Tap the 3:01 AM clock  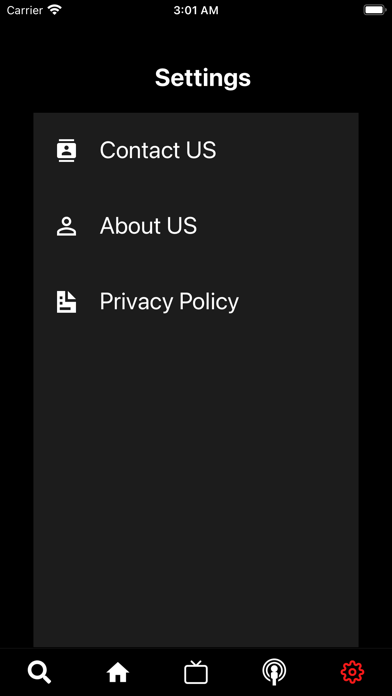196,10
